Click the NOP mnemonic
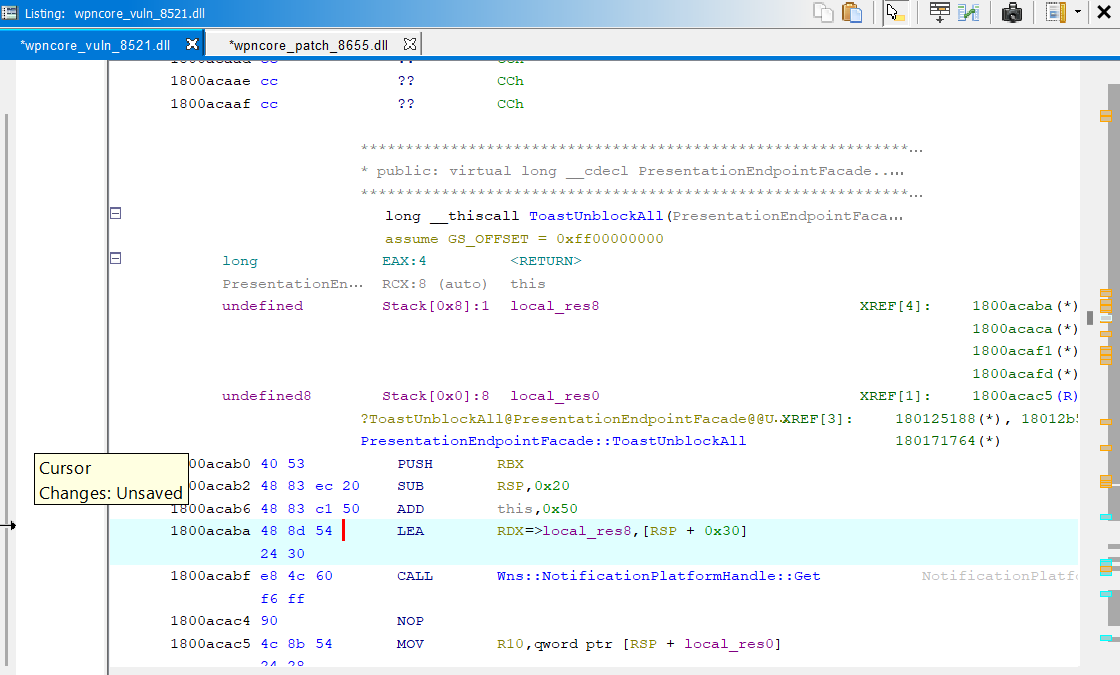 click(410, 621)
